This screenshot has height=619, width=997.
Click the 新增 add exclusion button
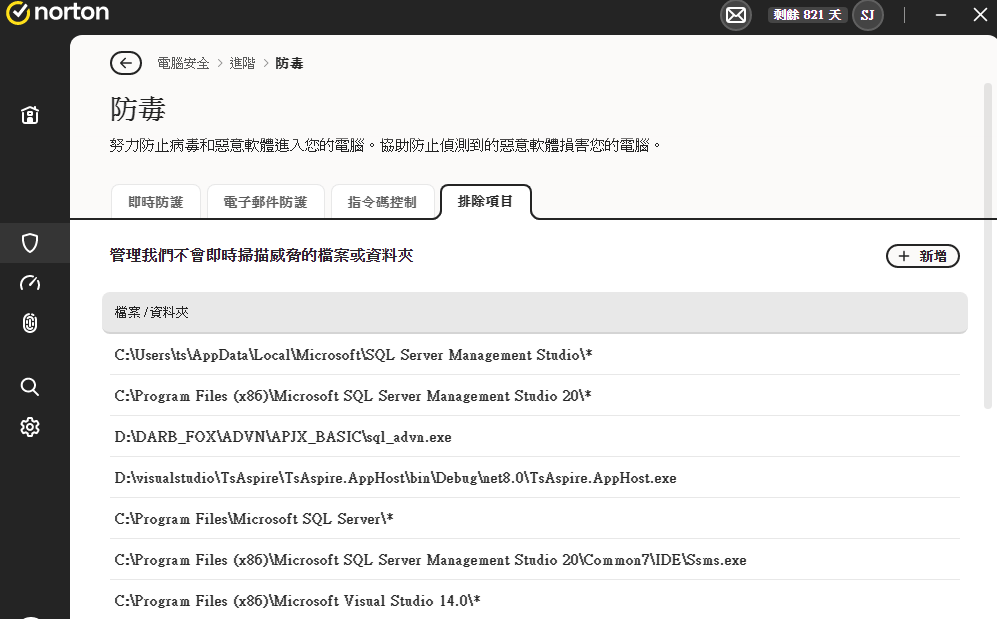click(923, 256)
